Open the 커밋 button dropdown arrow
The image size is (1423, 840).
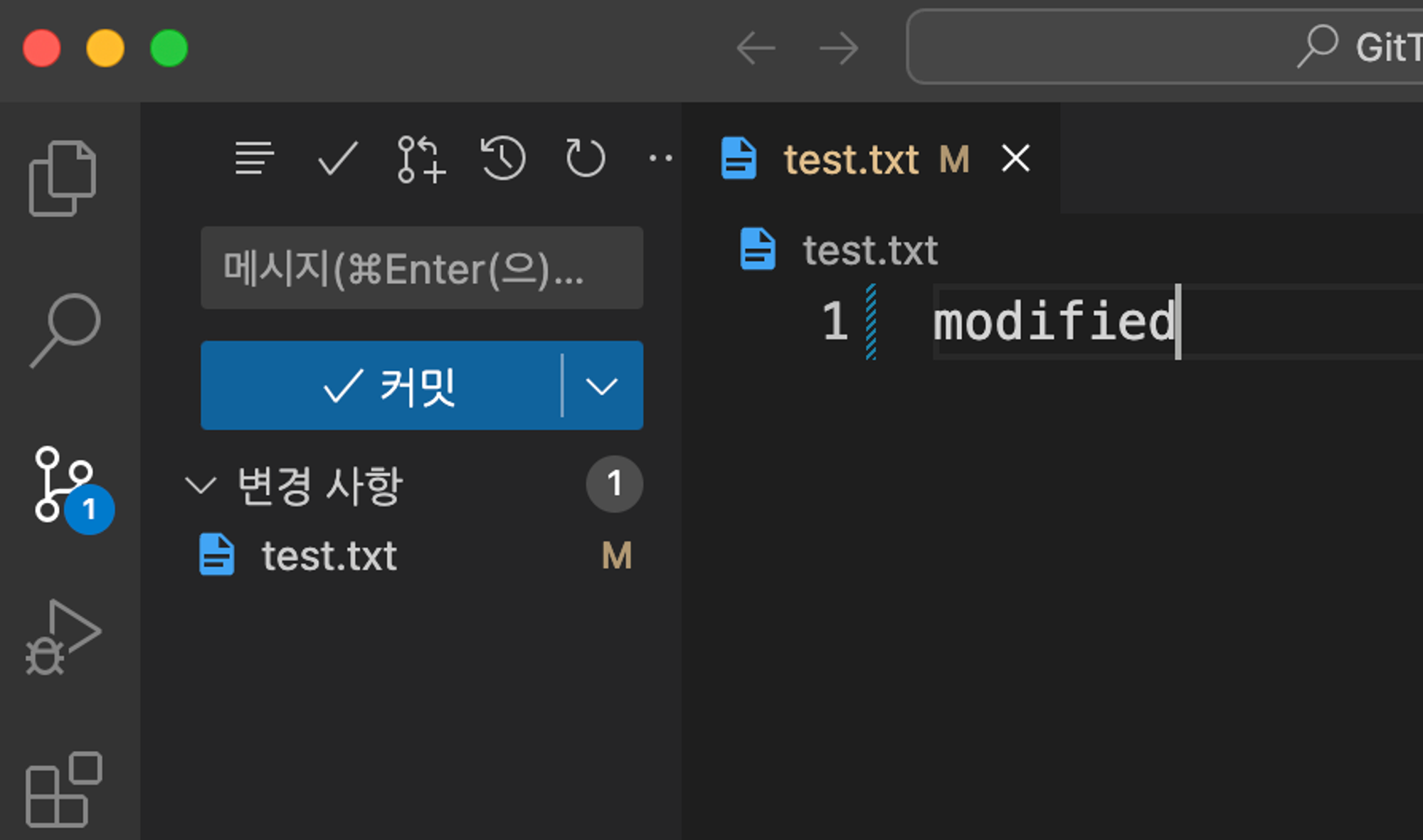point(601,386)
